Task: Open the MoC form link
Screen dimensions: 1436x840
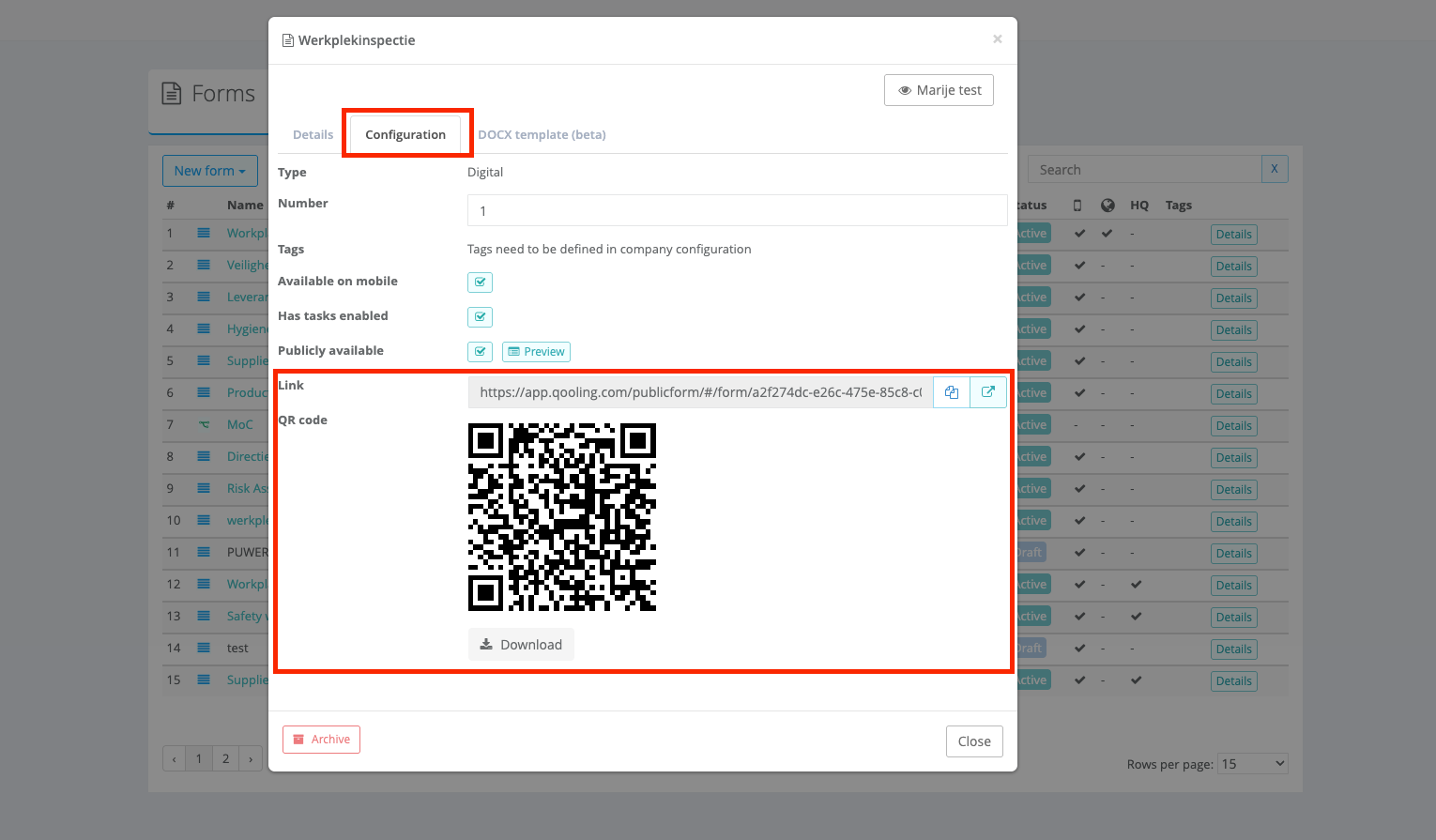Action: pyautogui.click(x=240, y=424)
